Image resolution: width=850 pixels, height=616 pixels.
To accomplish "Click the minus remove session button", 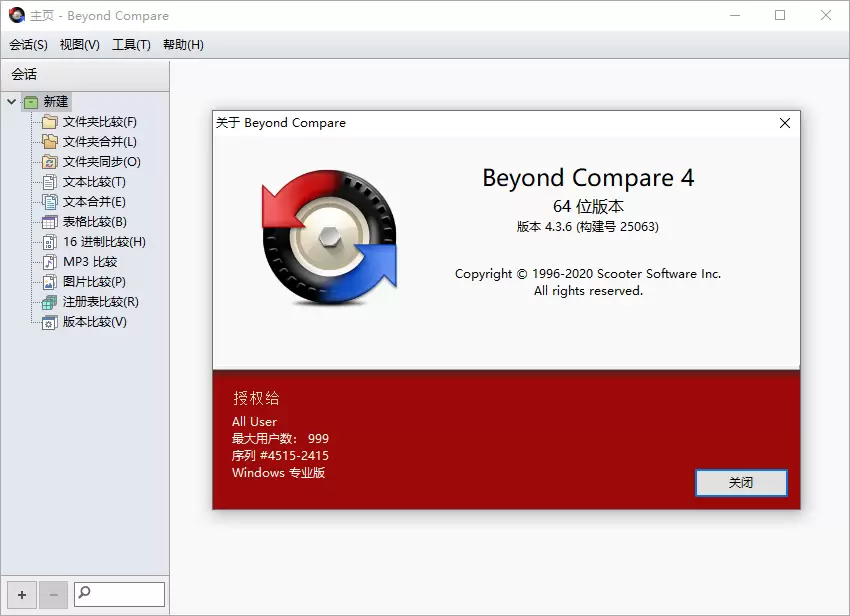I will click(53, 595).
